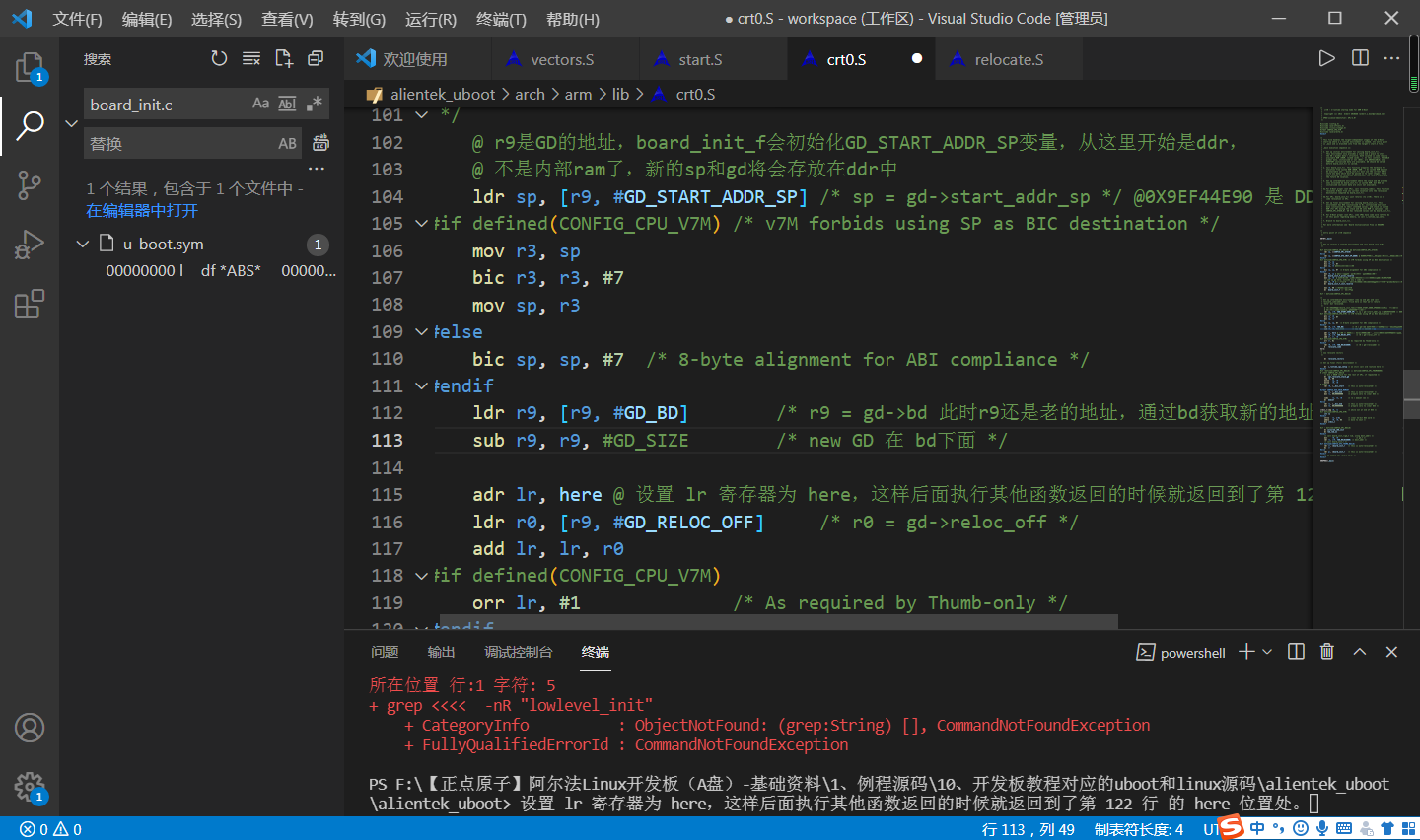
Task: Toggle search details with the ellipsis
Action: coord(317,169)
